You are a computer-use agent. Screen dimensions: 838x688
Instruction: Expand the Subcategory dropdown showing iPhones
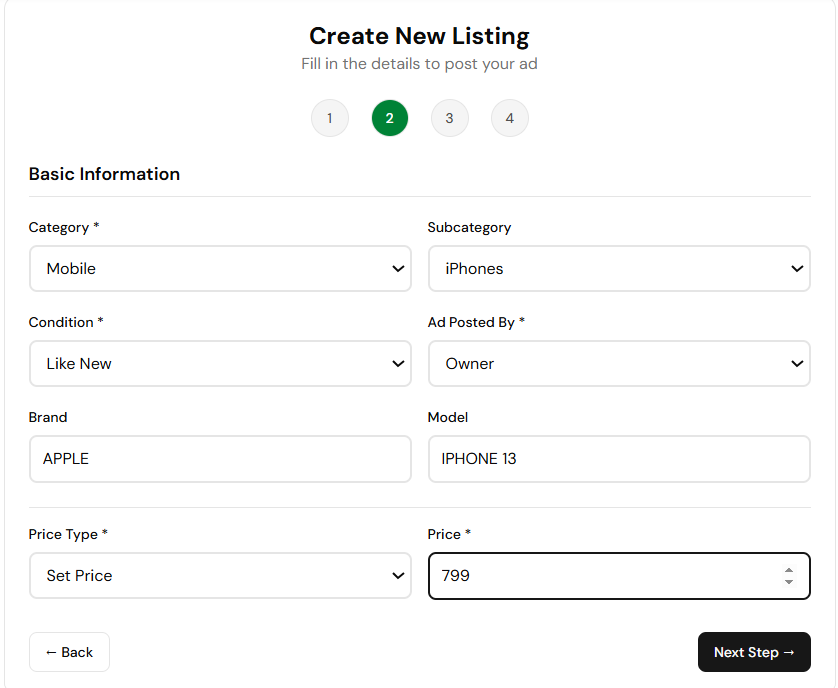click(x=619, y=269)
